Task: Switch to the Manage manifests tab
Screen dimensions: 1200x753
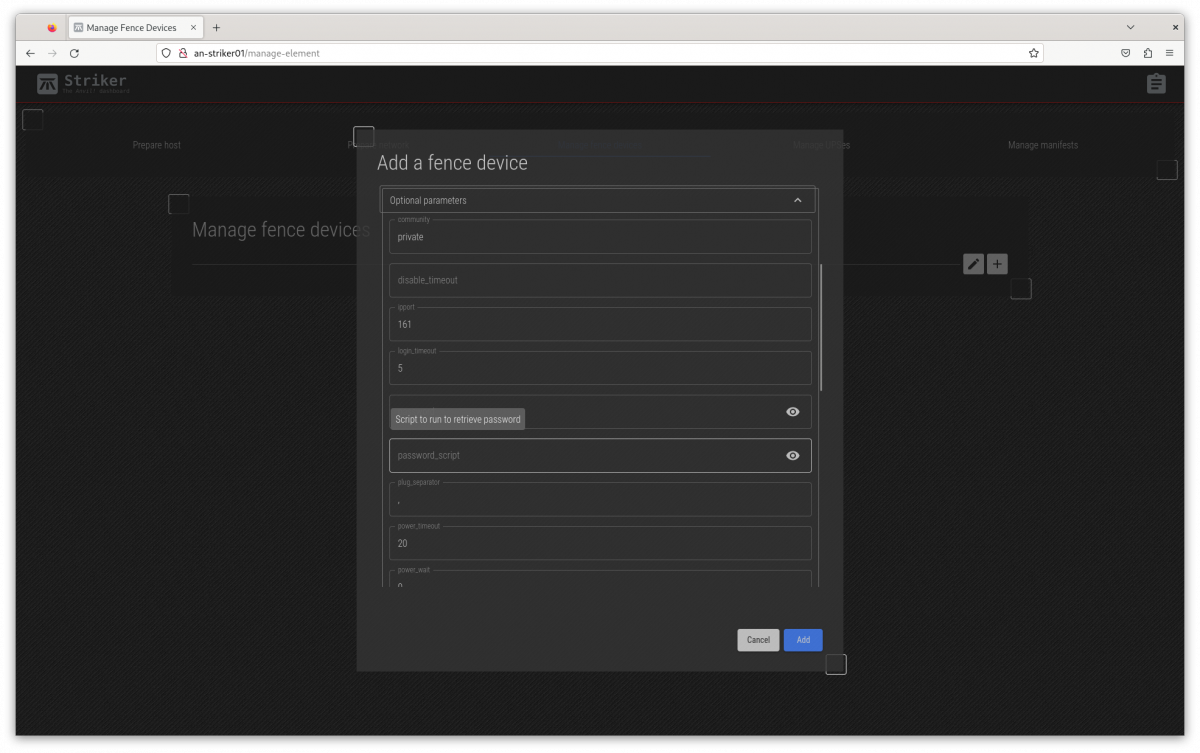Action: (x=1042, y=145)
